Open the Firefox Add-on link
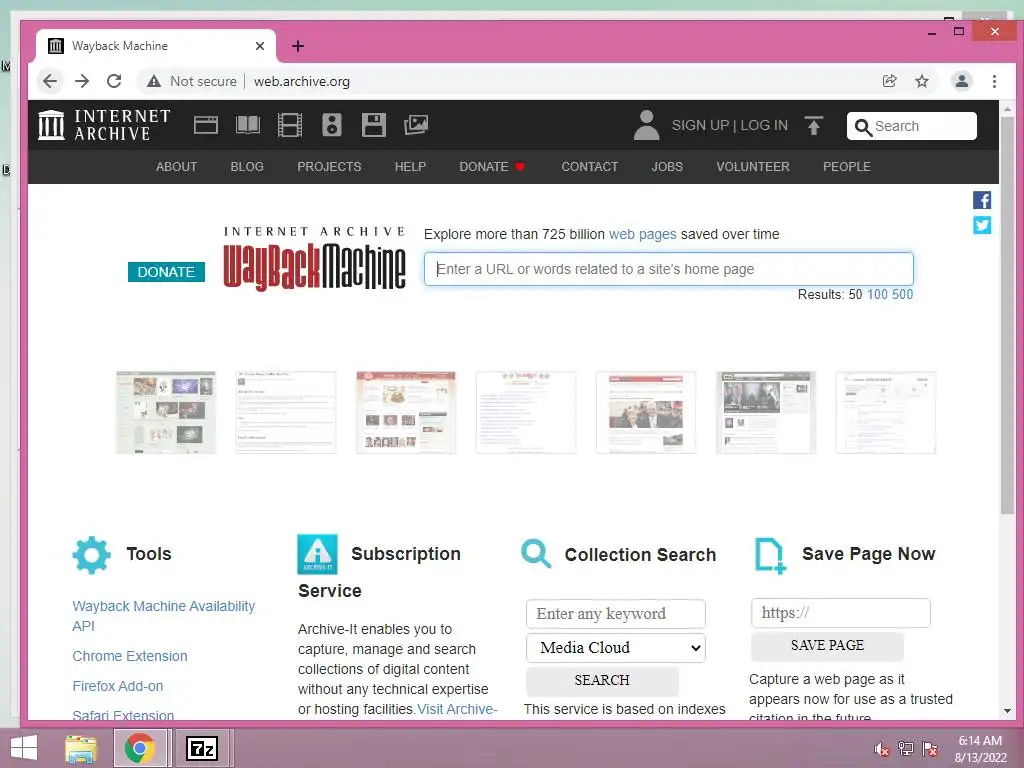Screen dimensions: 1024x768 (x=118, y=686)
